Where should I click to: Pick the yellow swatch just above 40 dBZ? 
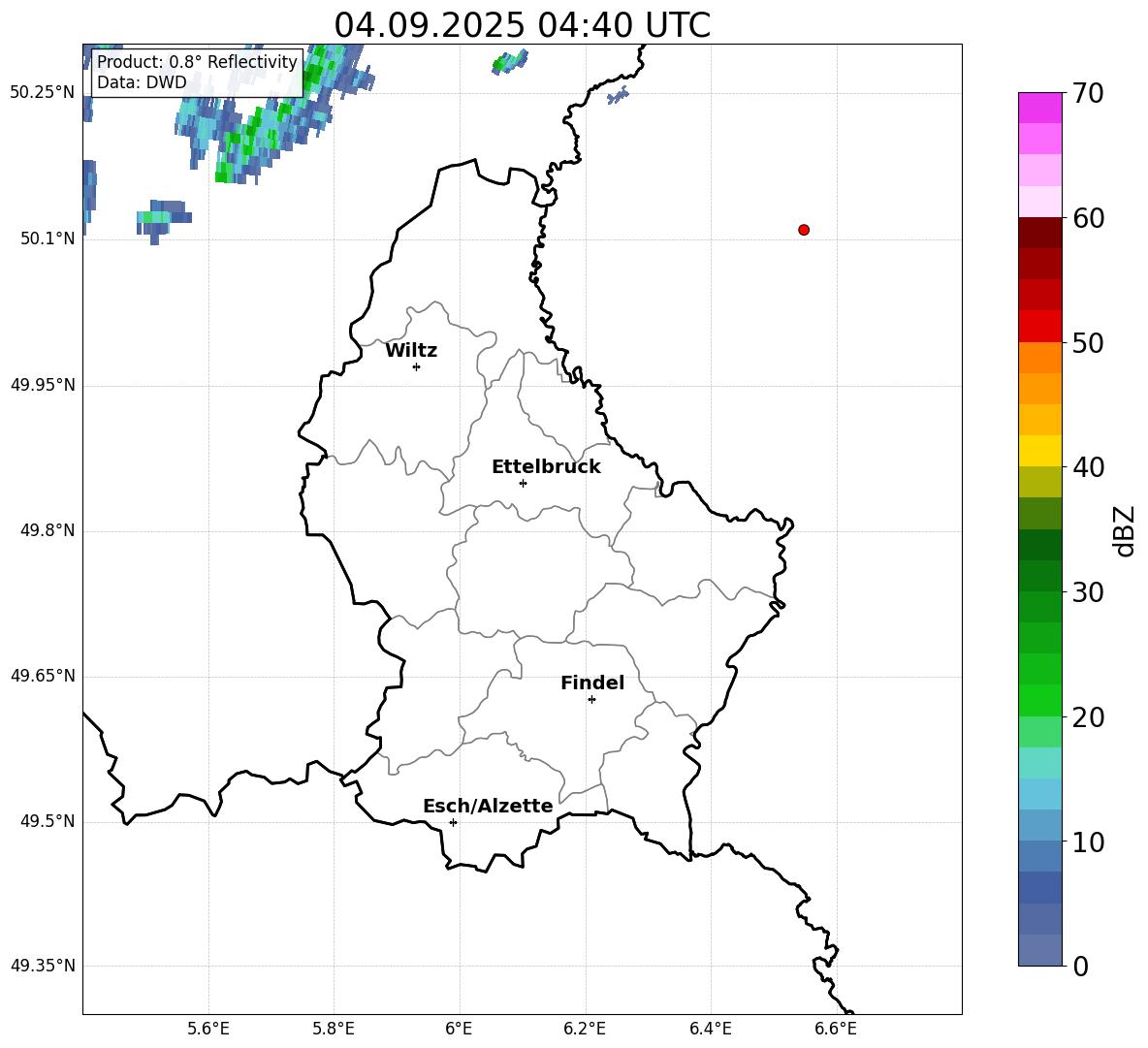click(x=1040, y=451)
